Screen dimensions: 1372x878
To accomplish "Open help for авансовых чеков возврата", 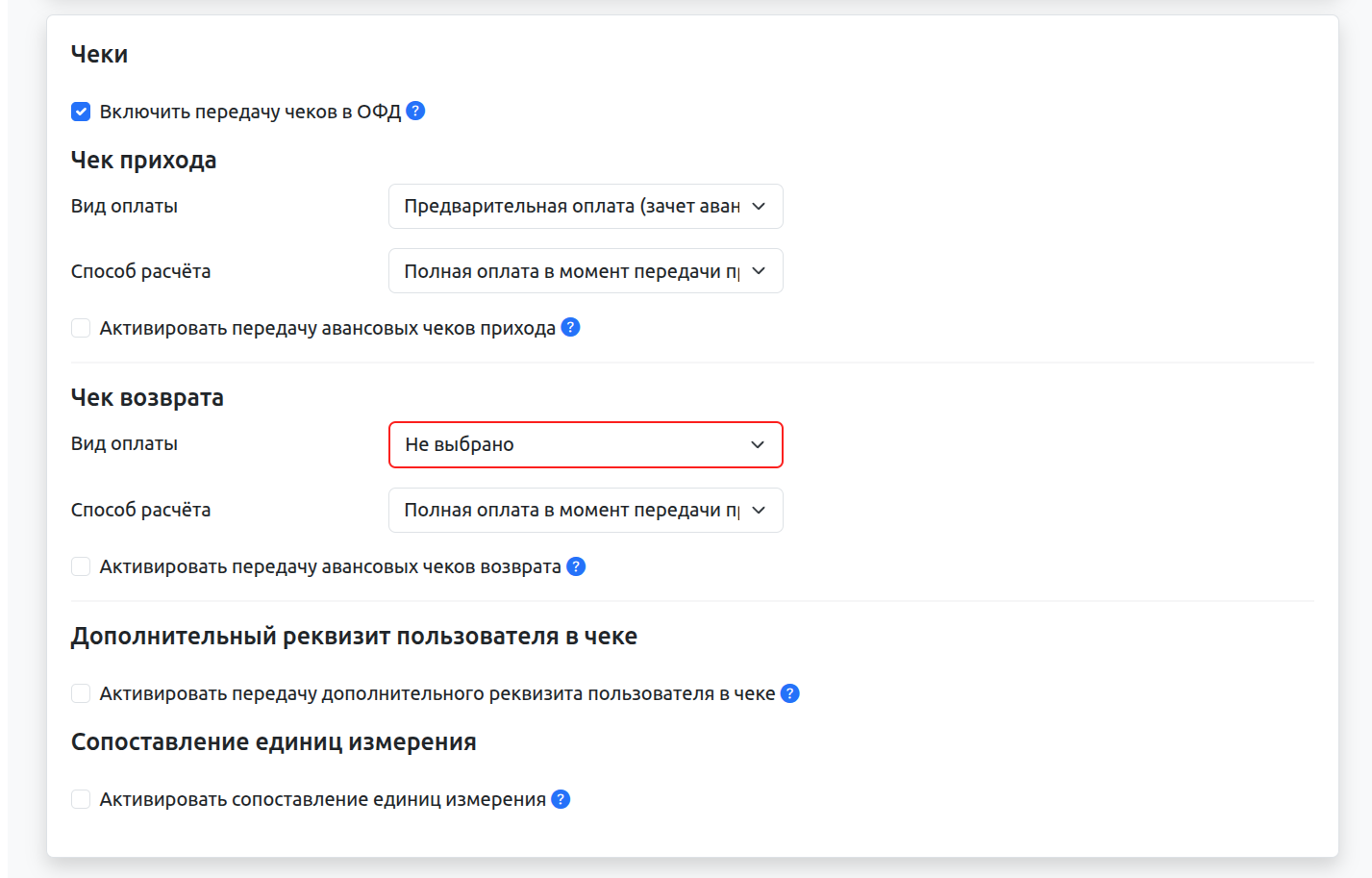I will pyautogui.click(x=576, y=566).
